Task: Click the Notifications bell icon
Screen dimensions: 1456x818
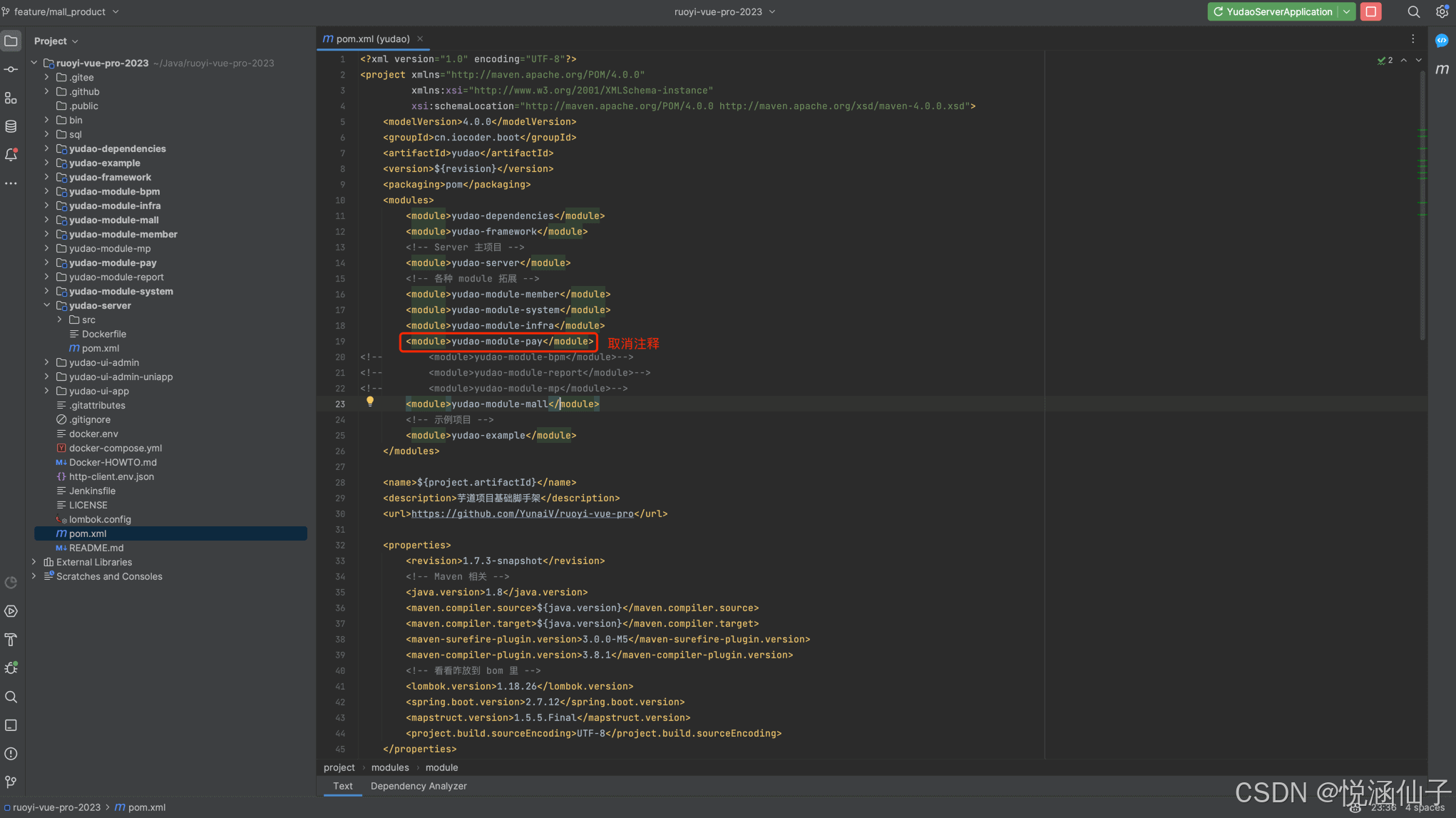Action: [12, 155]
